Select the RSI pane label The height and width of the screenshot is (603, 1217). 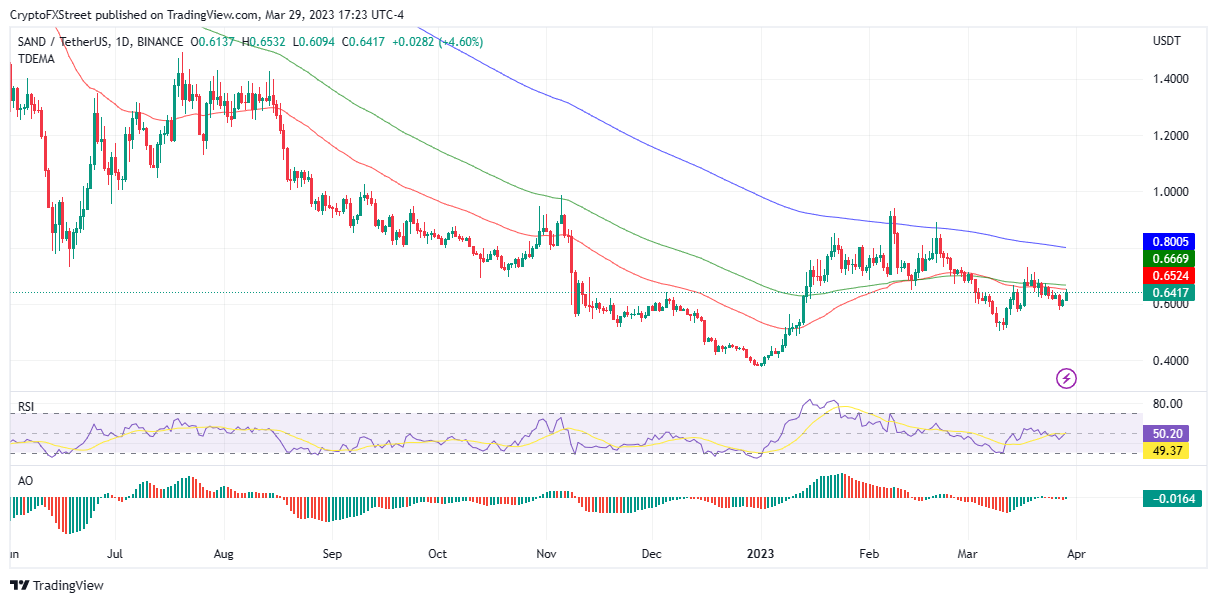click(26, 407)
